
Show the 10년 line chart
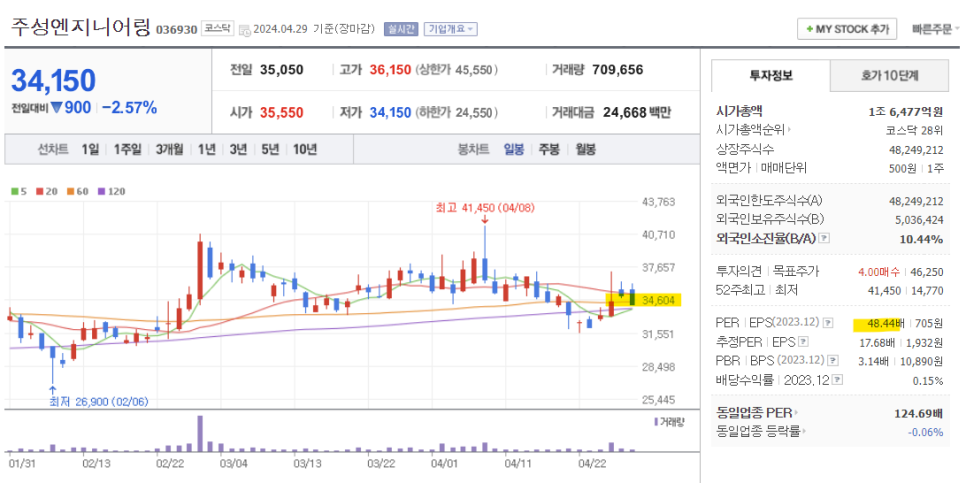point(305,149)
